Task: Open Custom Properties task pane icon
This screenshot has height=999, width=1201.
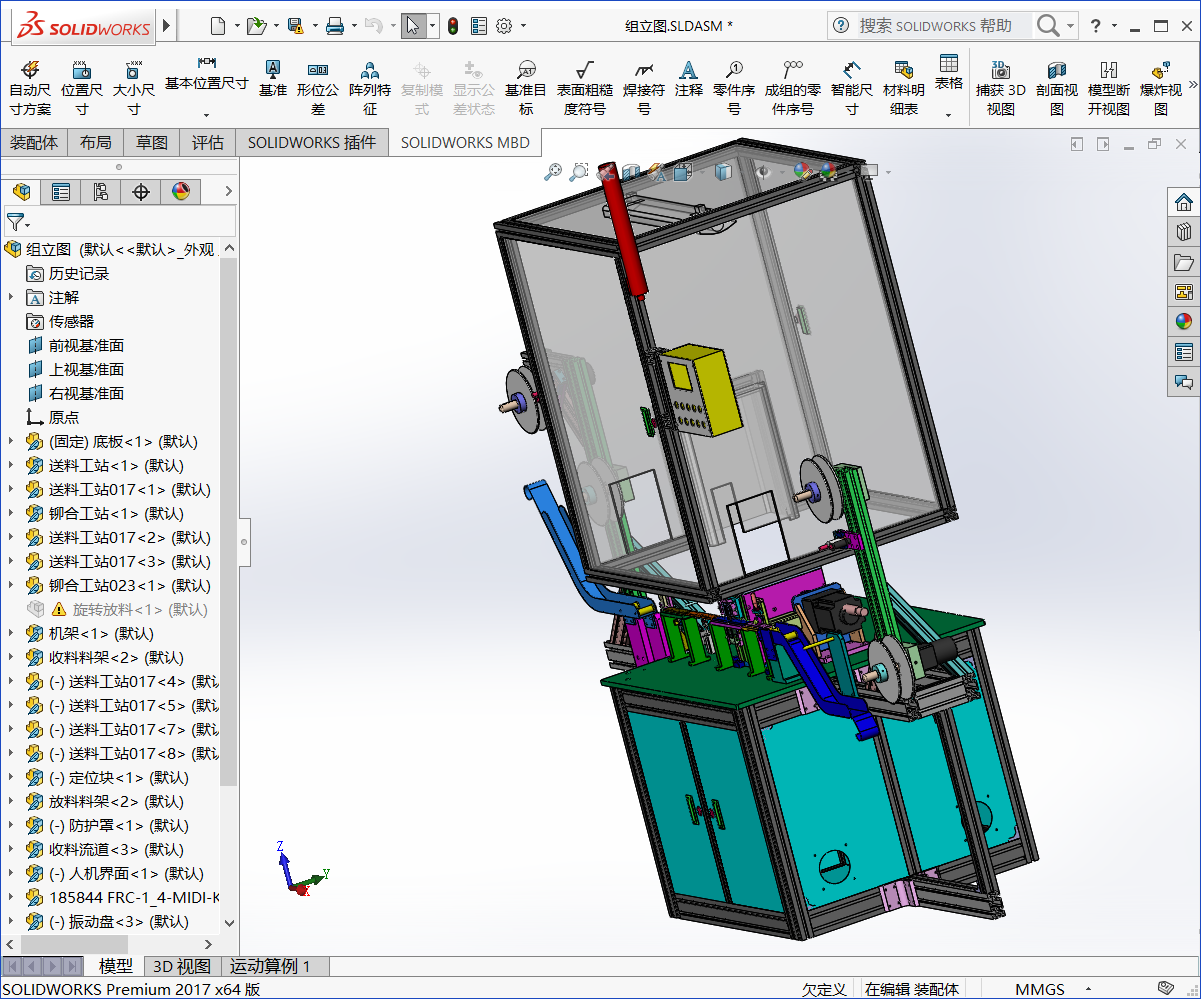Action: [x=1184, y=352]
